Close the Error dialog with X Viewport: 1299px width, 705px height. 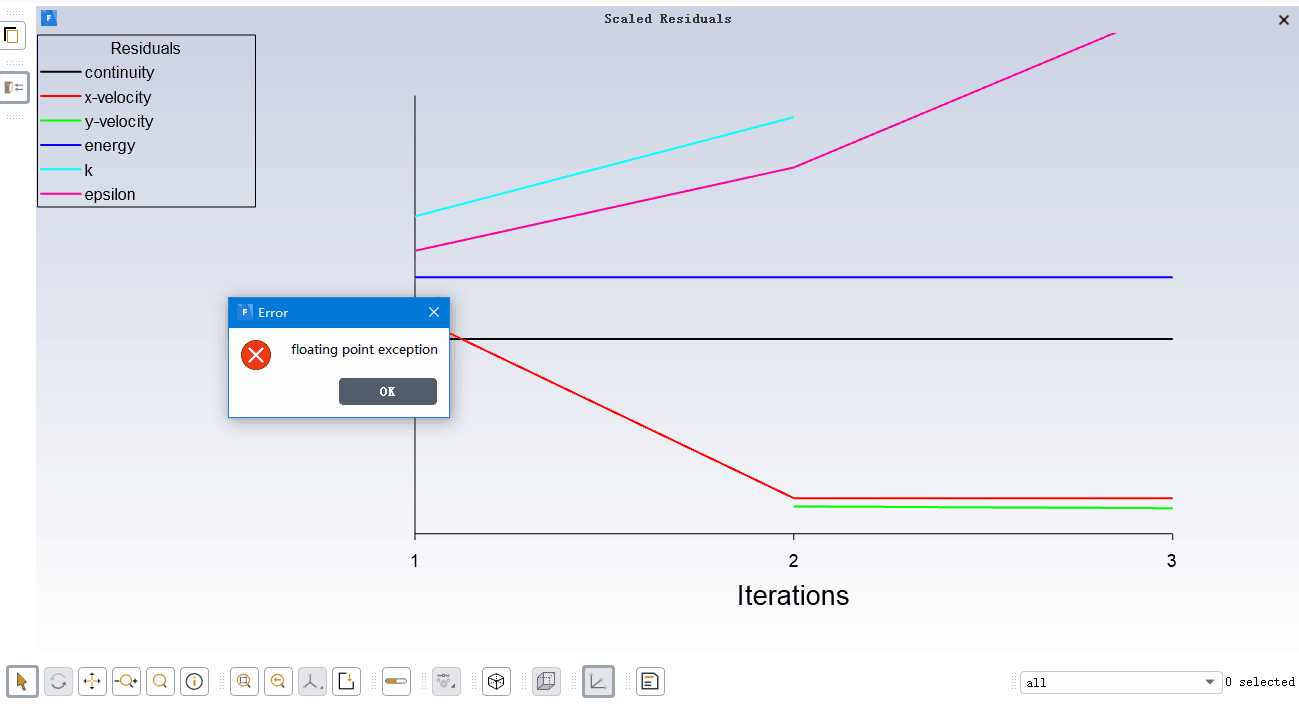tap(434, 312)
